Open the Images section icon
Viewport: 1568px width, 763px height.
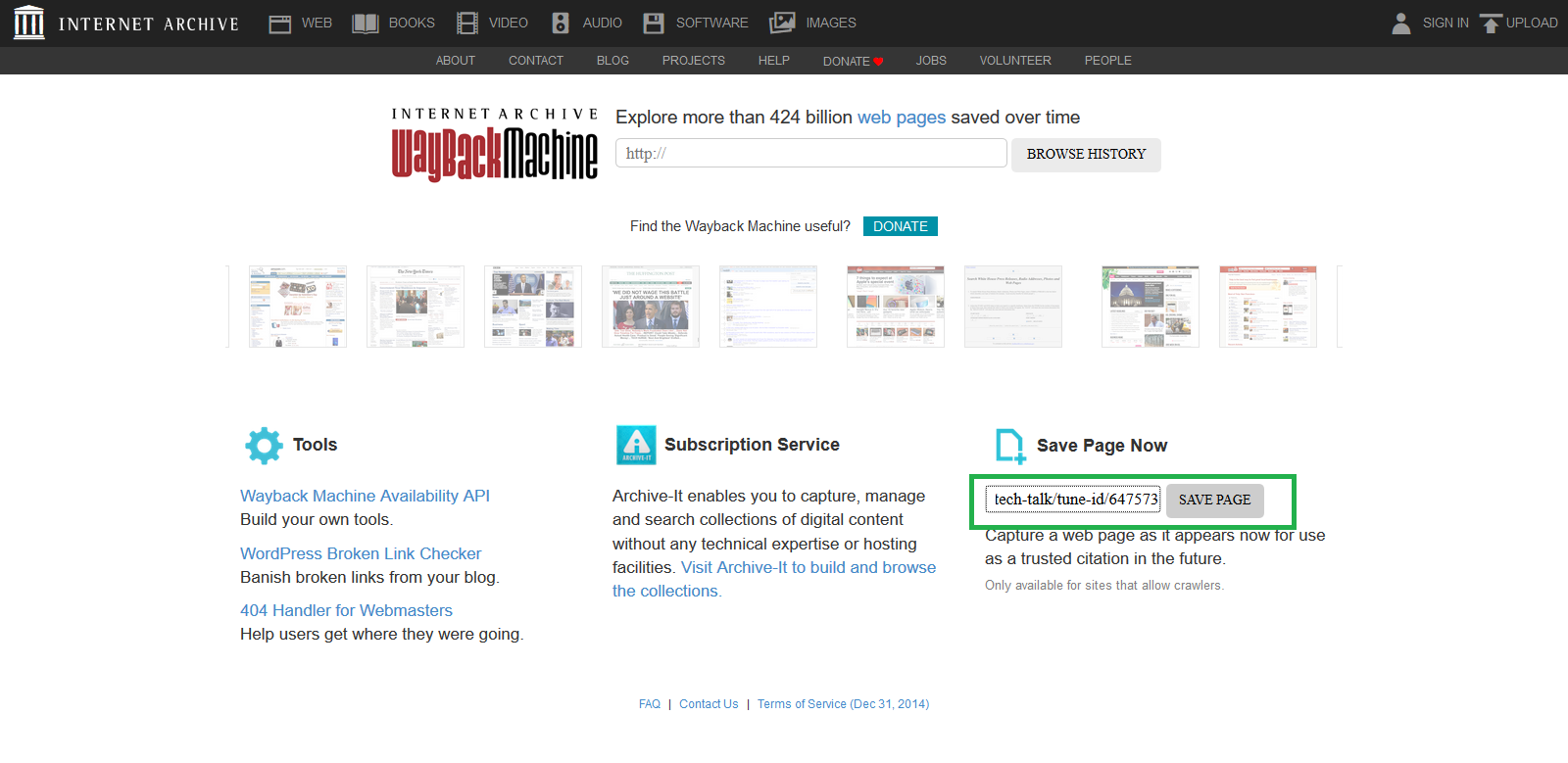(x=782, y=24)
